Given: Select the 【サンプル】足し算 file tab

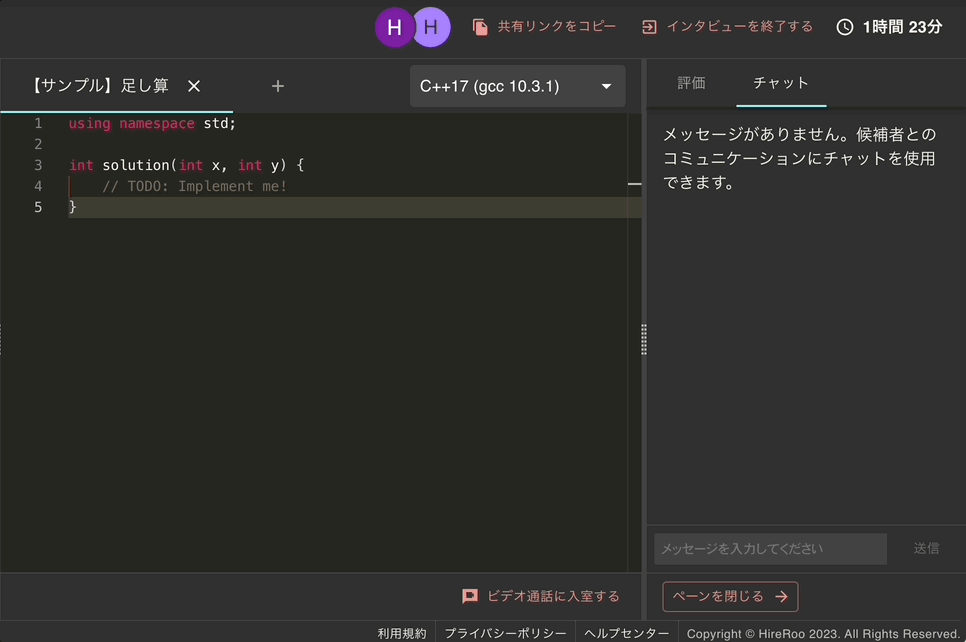Looking at the screenshot, I should [100, 86].
